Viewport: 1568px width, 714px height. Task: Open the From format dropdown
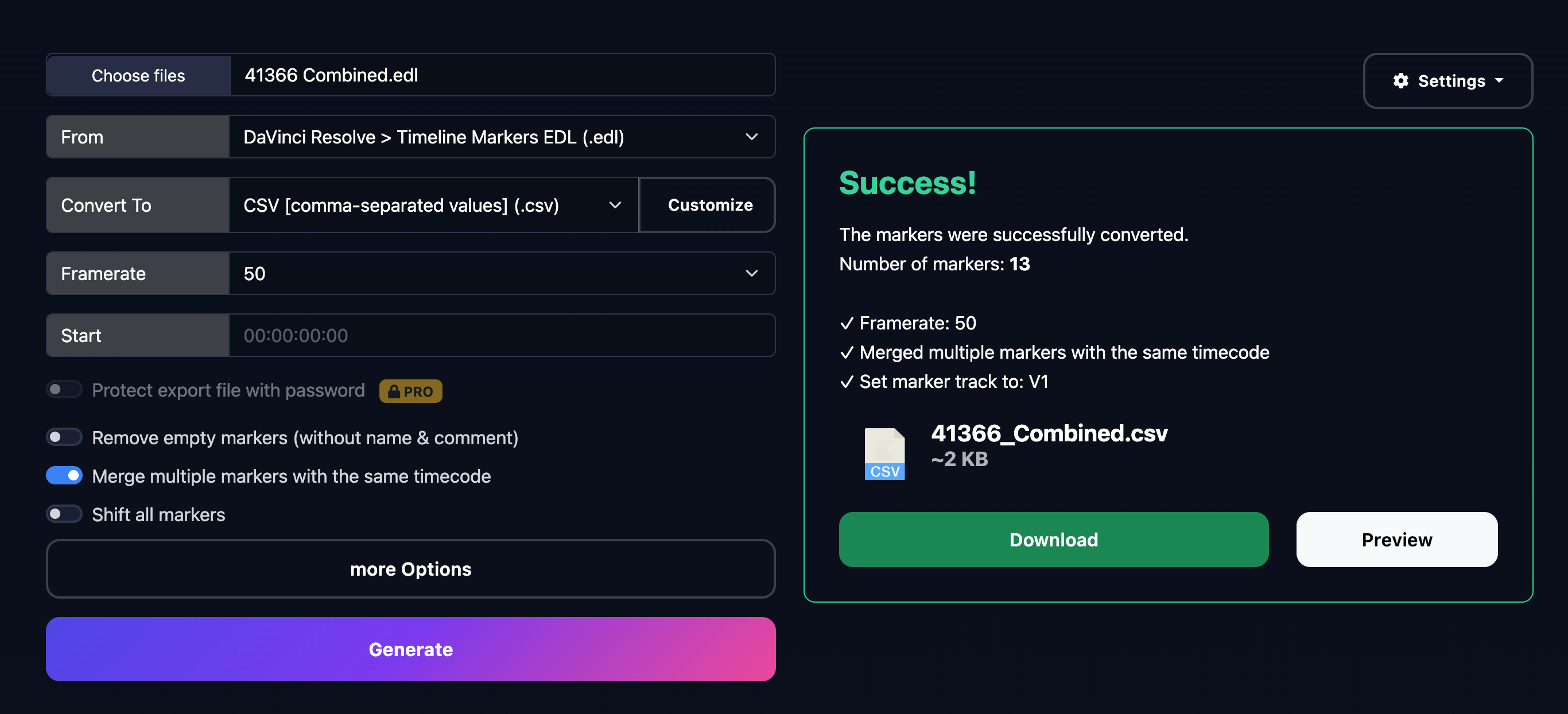(502, 137)
